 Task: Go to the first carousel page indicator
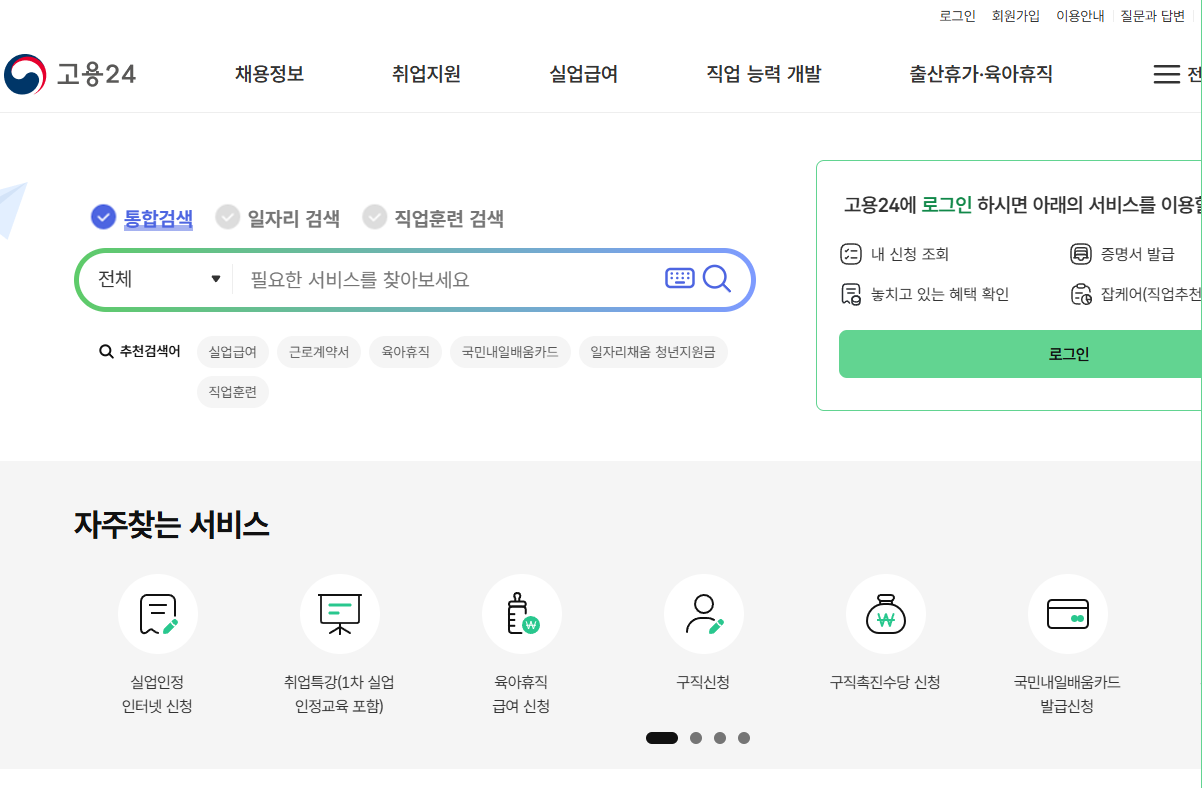coord(662,738)
